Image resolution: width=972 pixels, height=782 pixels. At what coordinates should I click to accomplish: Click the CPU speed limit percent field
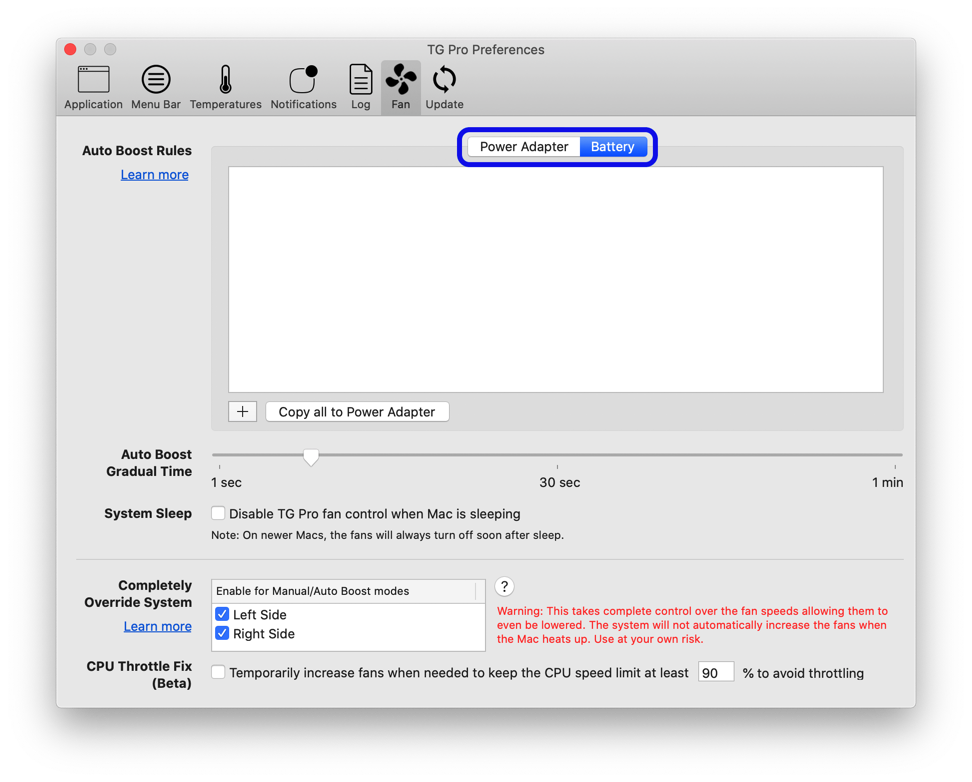[x=716, y=672]
